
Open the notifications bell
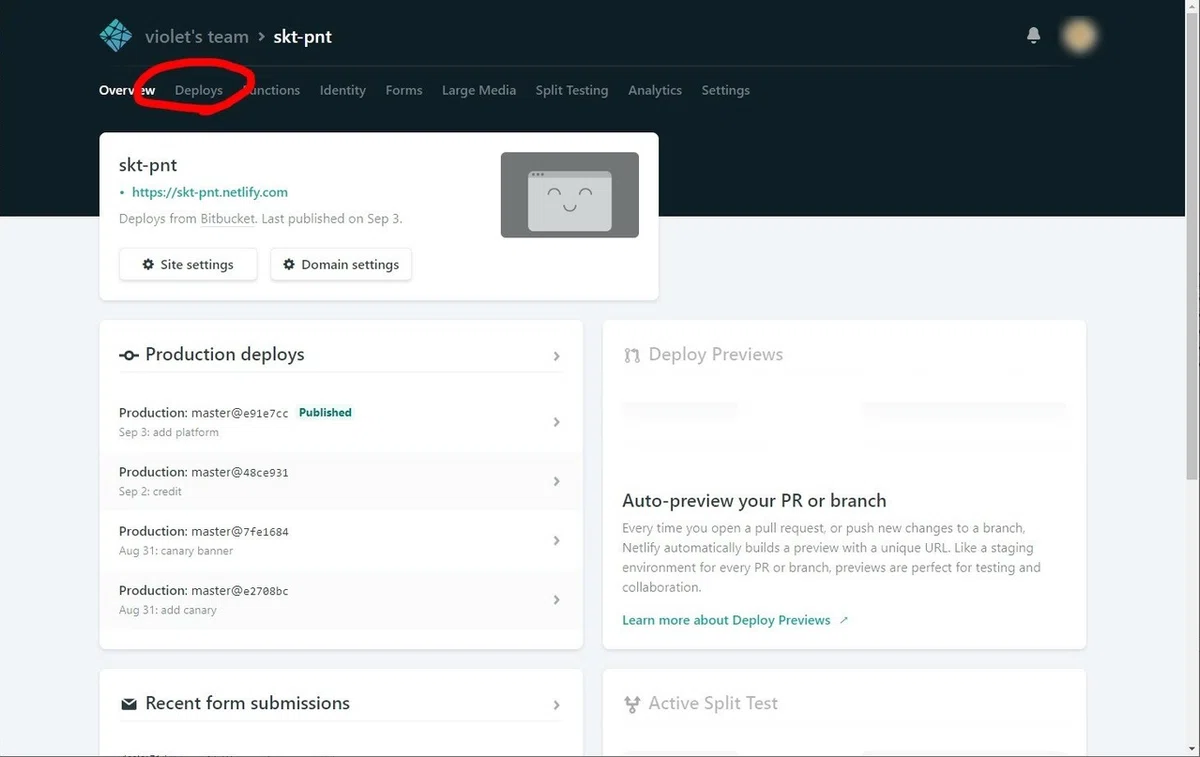pos(1034,36)
